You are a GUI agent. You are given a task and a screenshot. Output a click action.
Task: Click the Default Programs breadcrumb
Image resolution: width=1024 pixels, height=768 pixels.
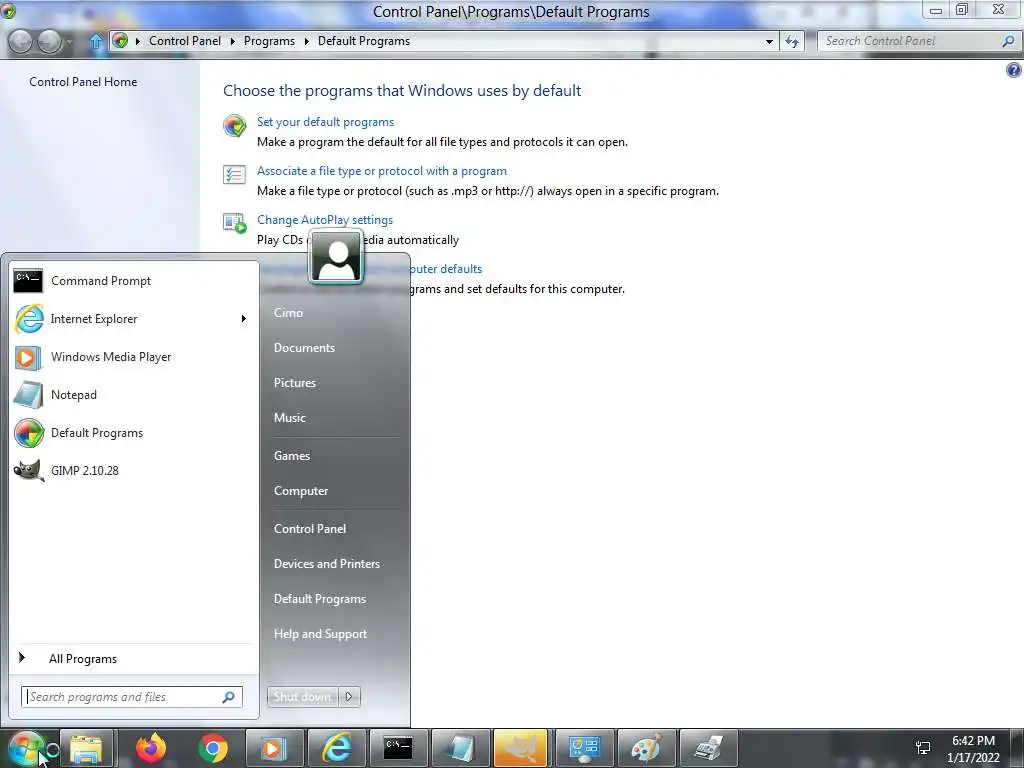(x=364, y=40)
